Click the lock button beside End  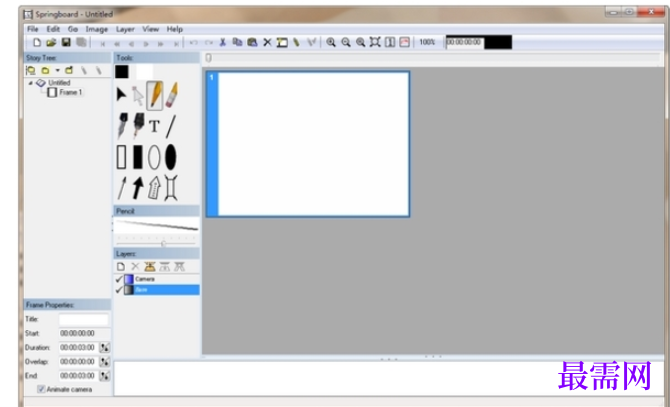[x=105, y=376]
